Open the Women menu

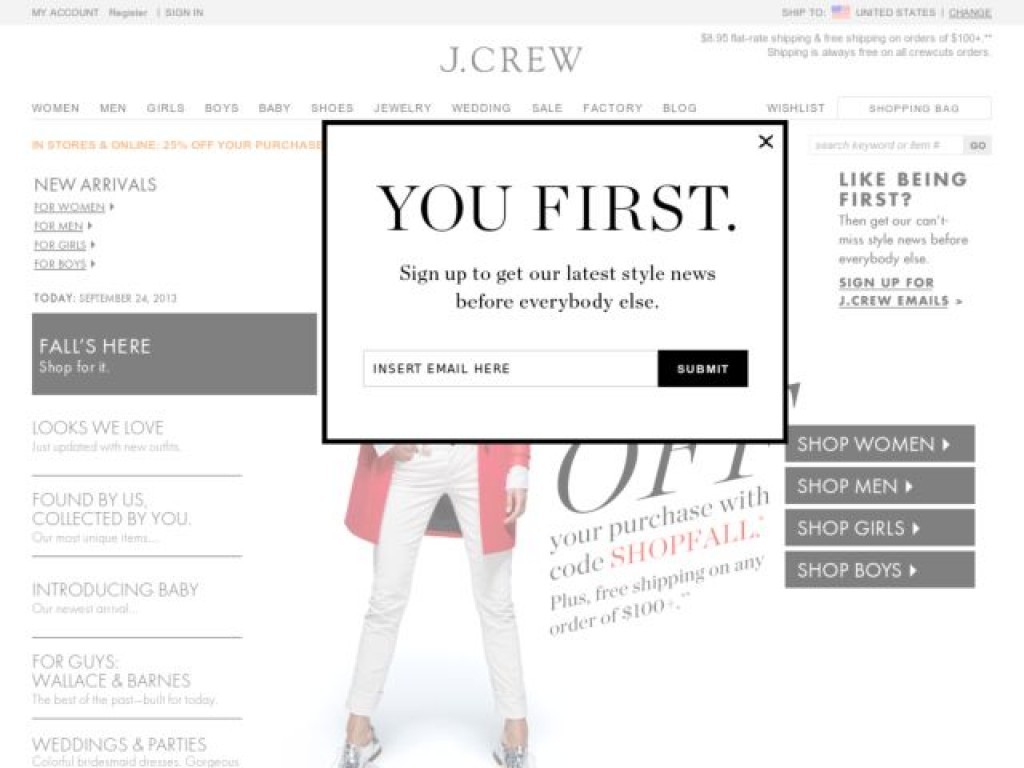[x=56, y=108]
